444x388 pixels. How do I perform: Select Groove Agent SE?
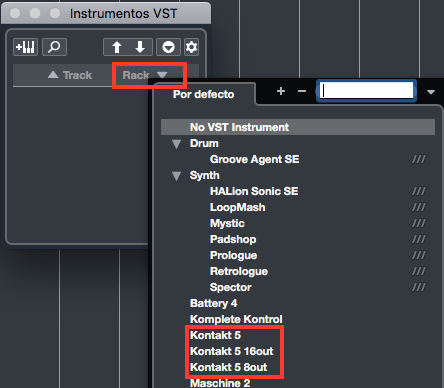[254, 159]
